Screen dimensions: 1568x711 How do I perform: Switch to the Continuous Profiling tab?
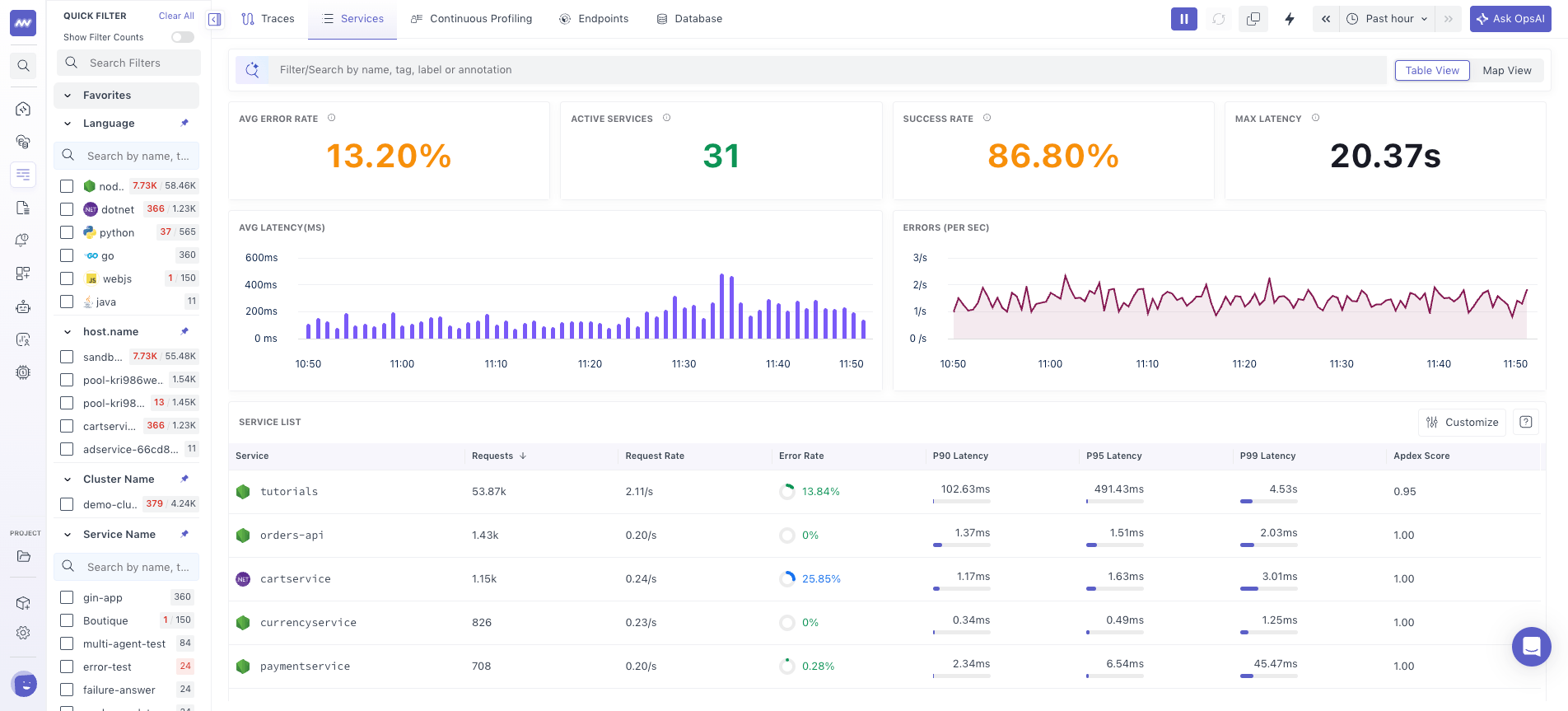[472, 19]
